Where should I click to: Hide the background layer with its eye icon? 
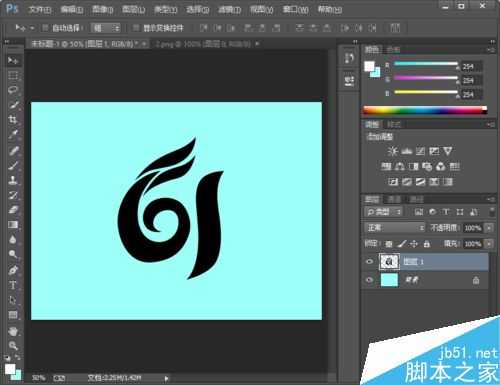tap(369, 280)
